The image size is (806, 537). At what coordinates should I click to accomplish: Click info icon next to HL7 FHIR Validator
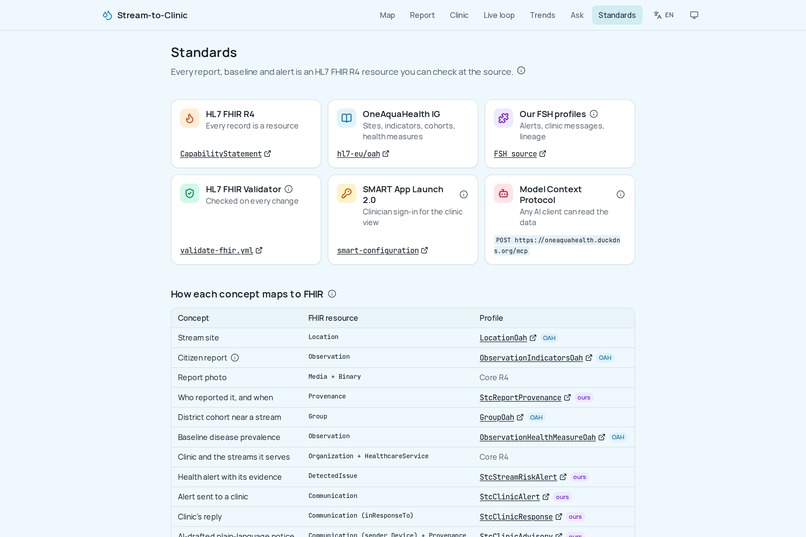(x=289, y=189)
